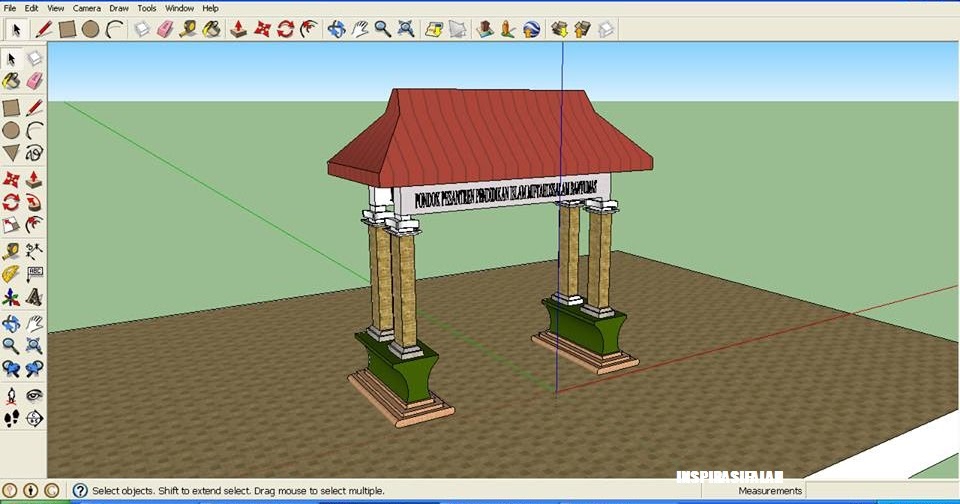Click Zoom Extents in the horizontal toolbar
The image size is (960, 504).
[x=406, y=29]
